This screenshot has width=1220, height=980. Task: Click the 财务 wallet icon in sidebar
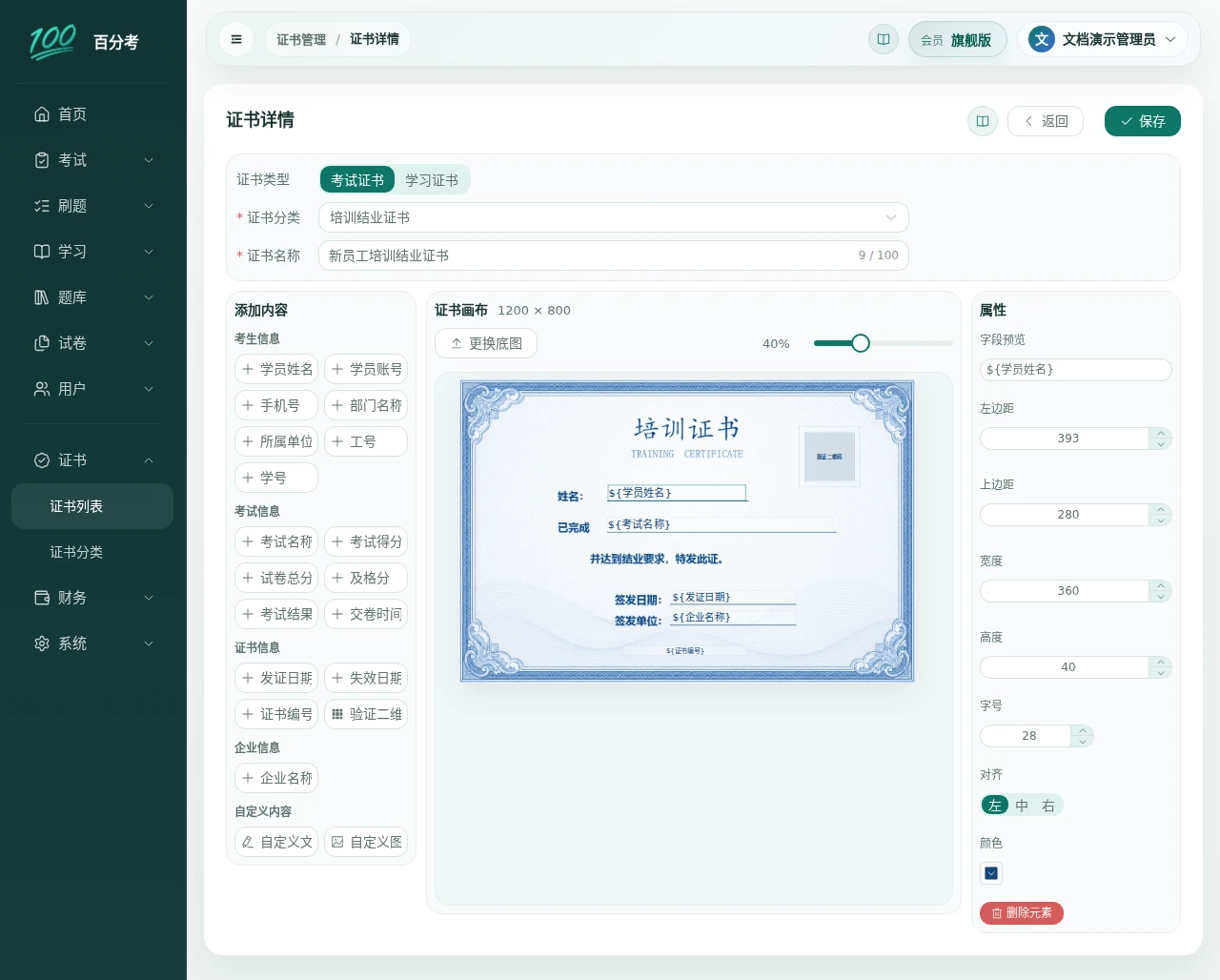coord(42,598)
